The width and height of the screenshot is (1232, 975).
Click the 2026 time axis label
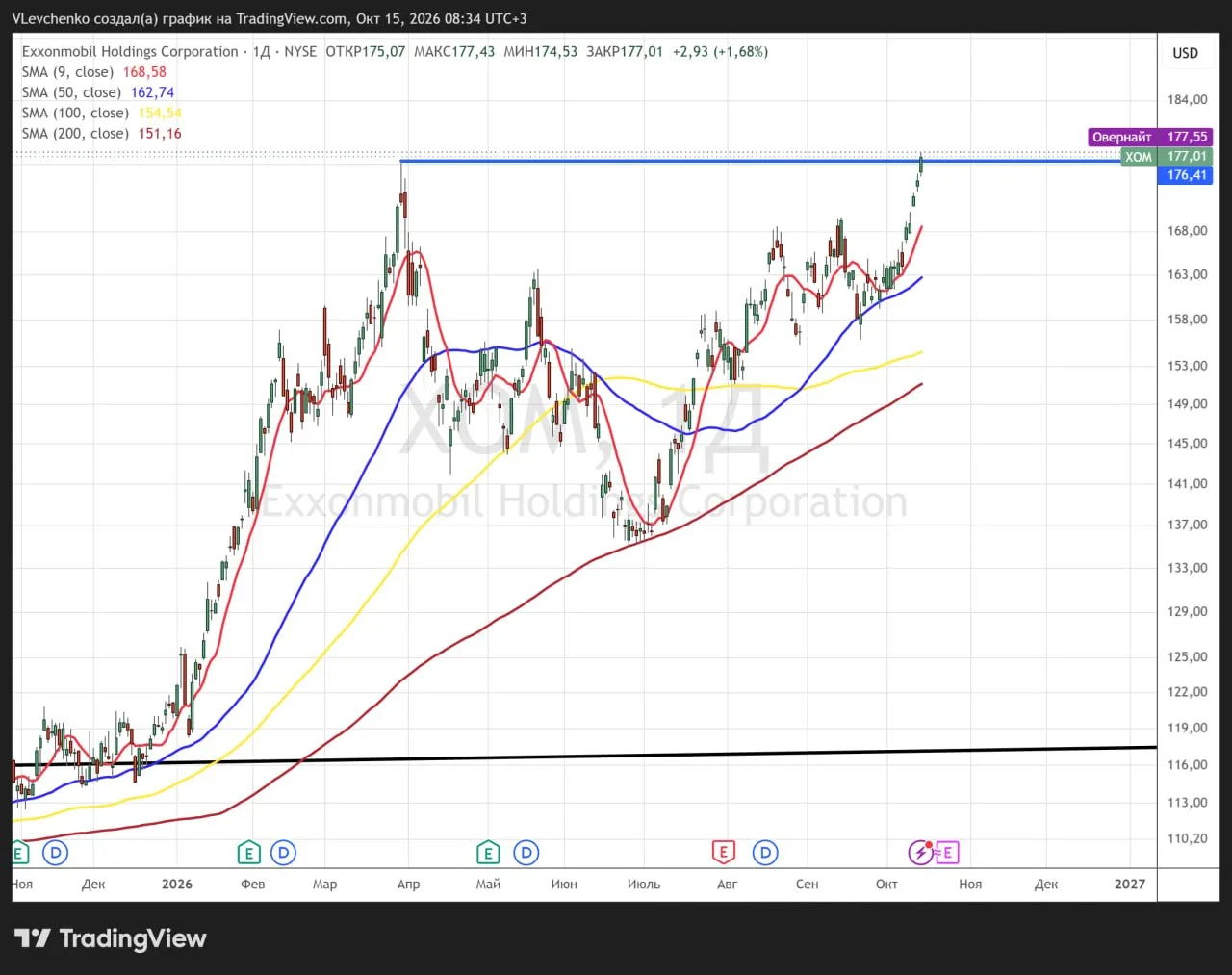point(177,884)
